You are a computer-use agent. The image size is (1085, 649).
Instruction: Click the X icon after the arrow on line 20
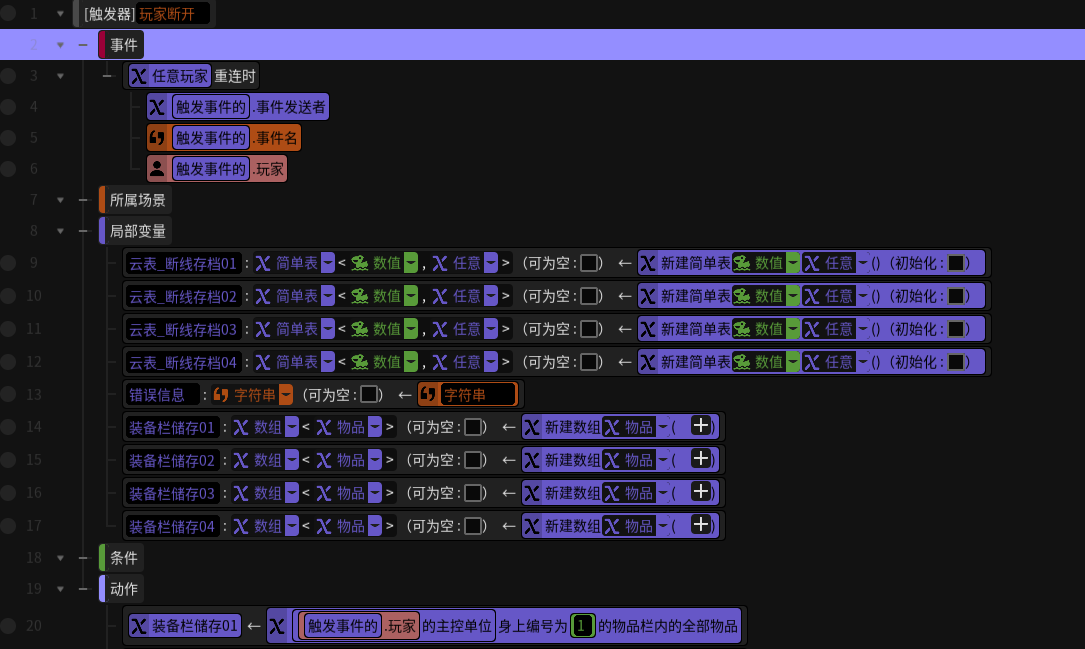277,626
